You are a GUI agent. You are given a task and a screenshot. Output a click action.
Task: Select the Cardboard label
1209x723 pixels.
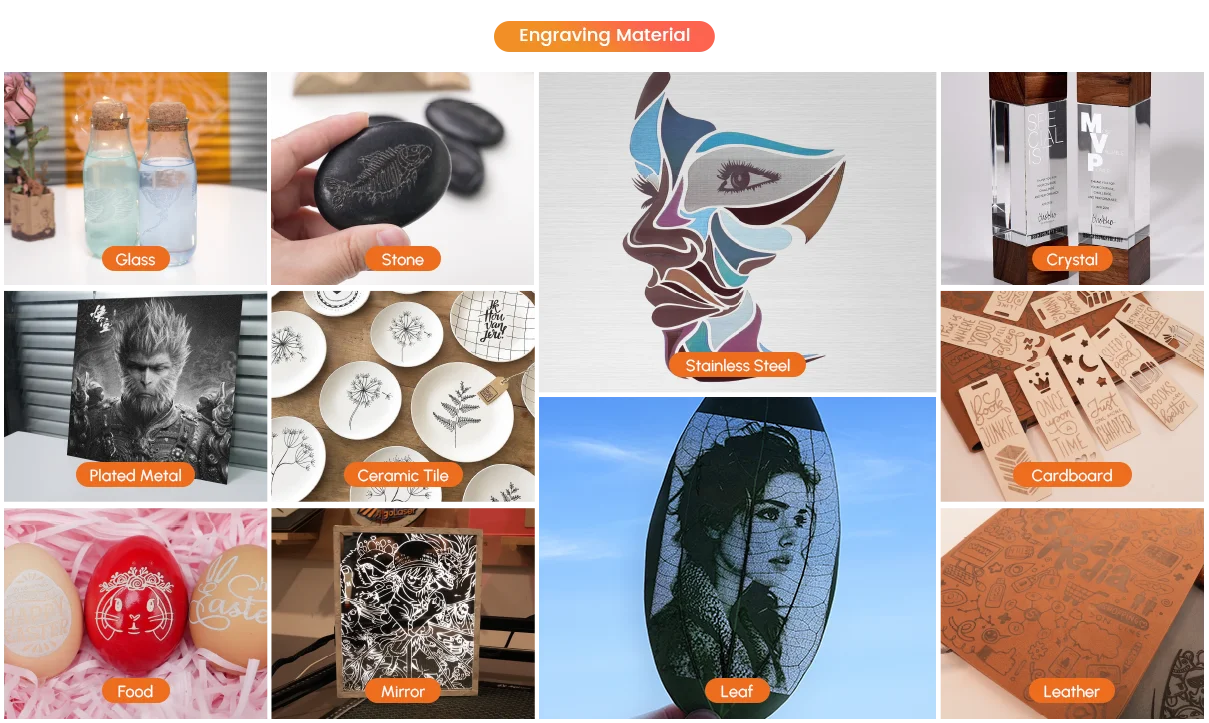[x=1072, y=475]
